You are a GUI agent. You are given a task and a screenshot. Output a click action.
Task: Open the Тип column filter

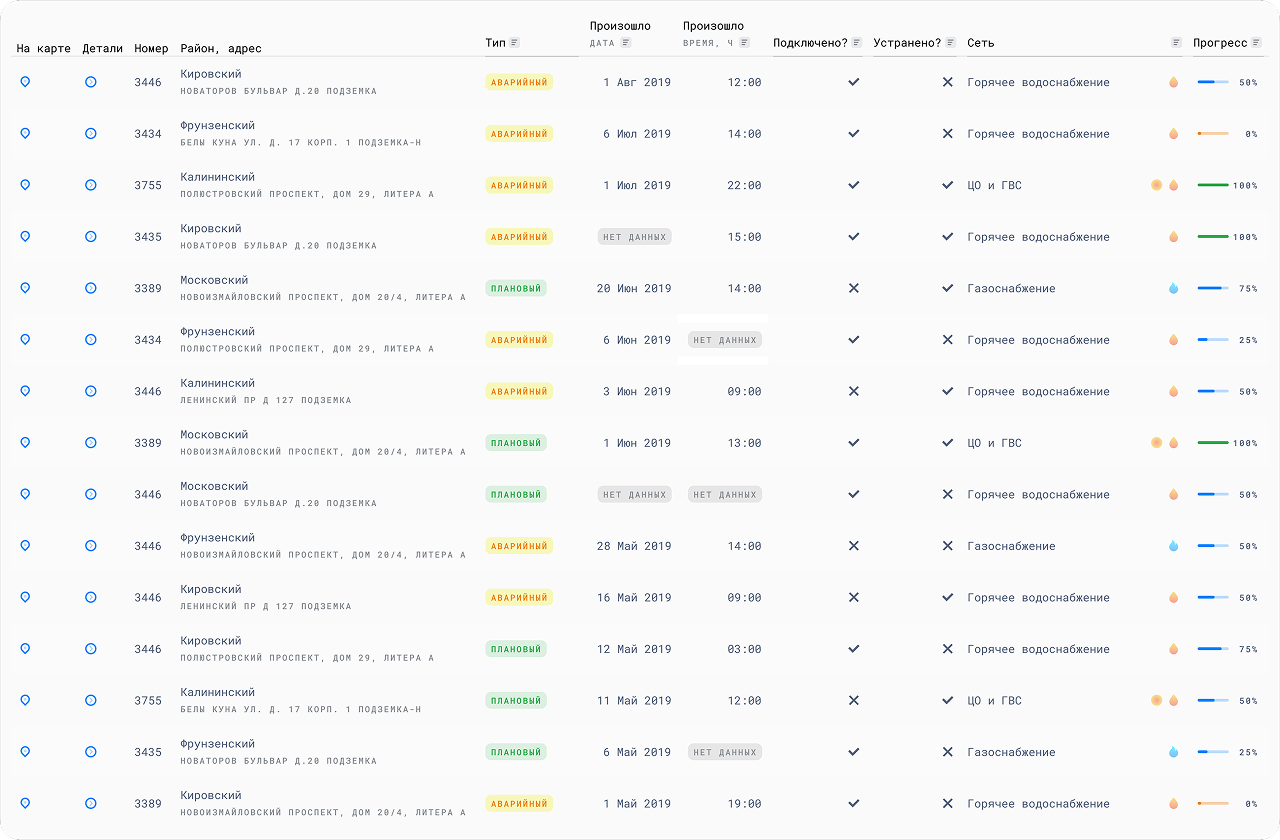[x=516, y=42]
